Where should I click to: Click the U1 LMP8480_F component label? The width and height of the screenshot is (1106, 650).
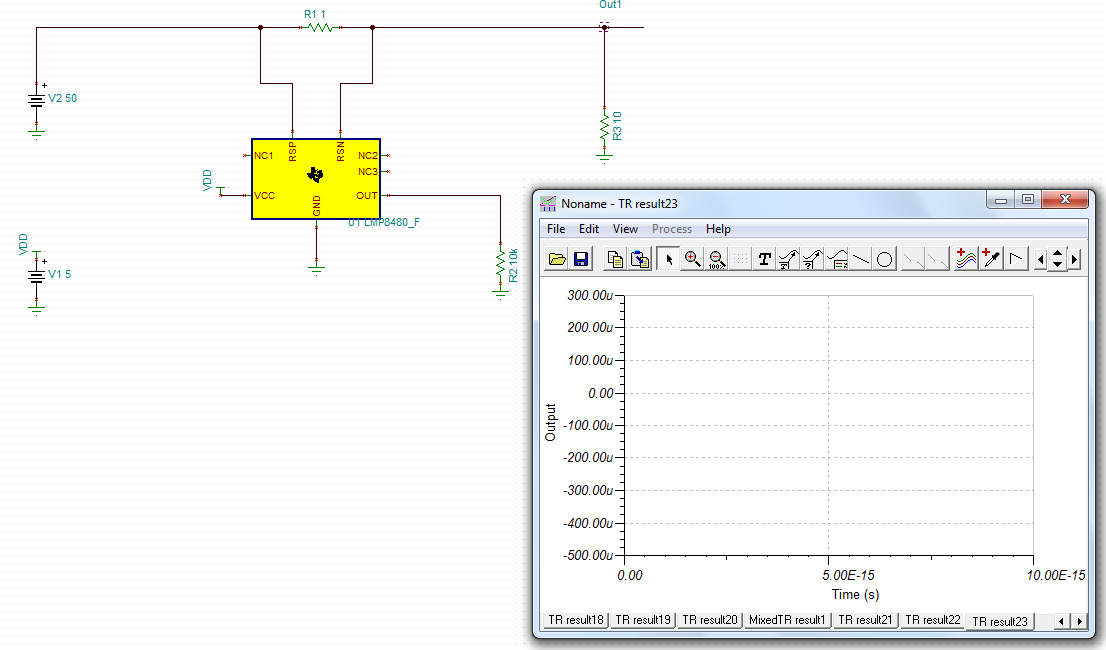pyautogui.click(x=384, y=223)
